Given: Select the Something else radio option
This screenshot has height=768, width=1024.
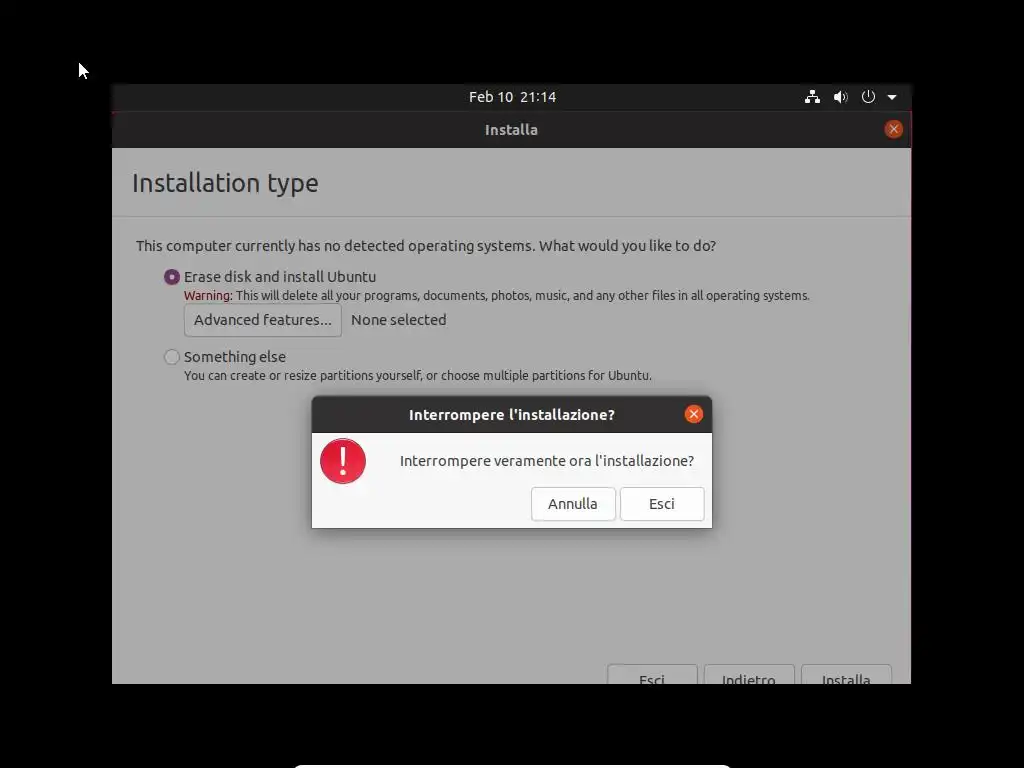Looking at the screenshot, I should [172, 357].
